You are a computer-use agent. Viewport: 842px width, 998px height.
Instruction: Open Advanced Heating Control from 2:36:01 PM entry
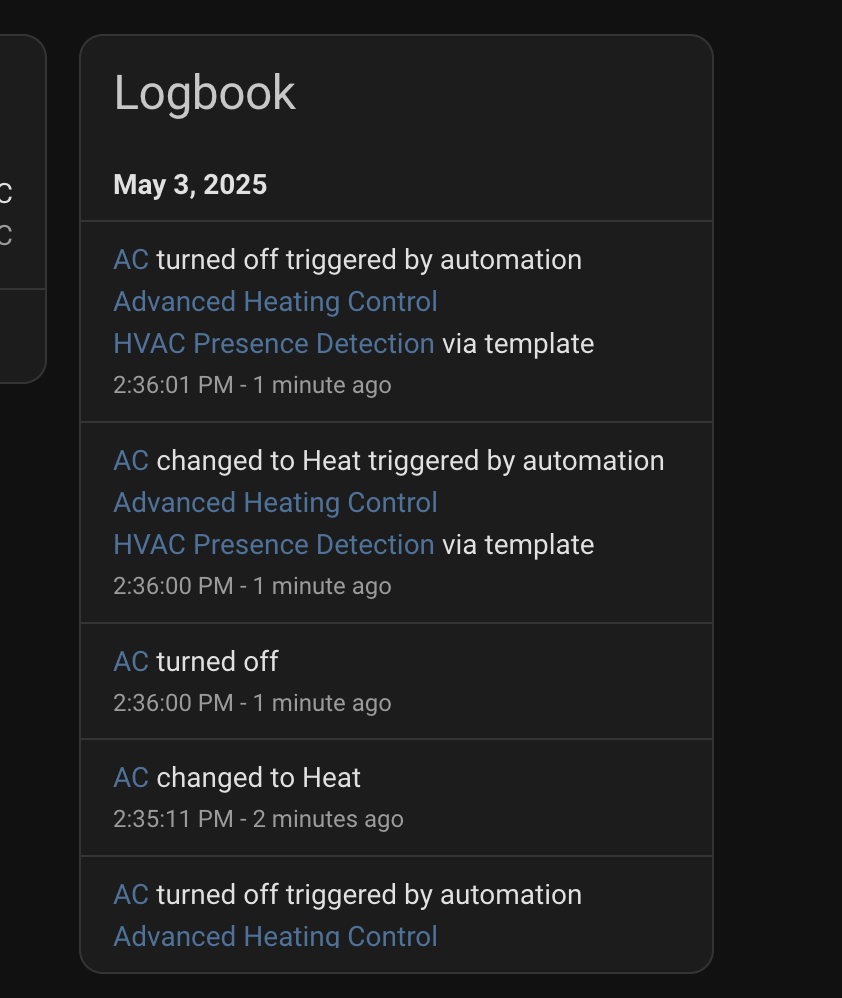pos(275,302)
